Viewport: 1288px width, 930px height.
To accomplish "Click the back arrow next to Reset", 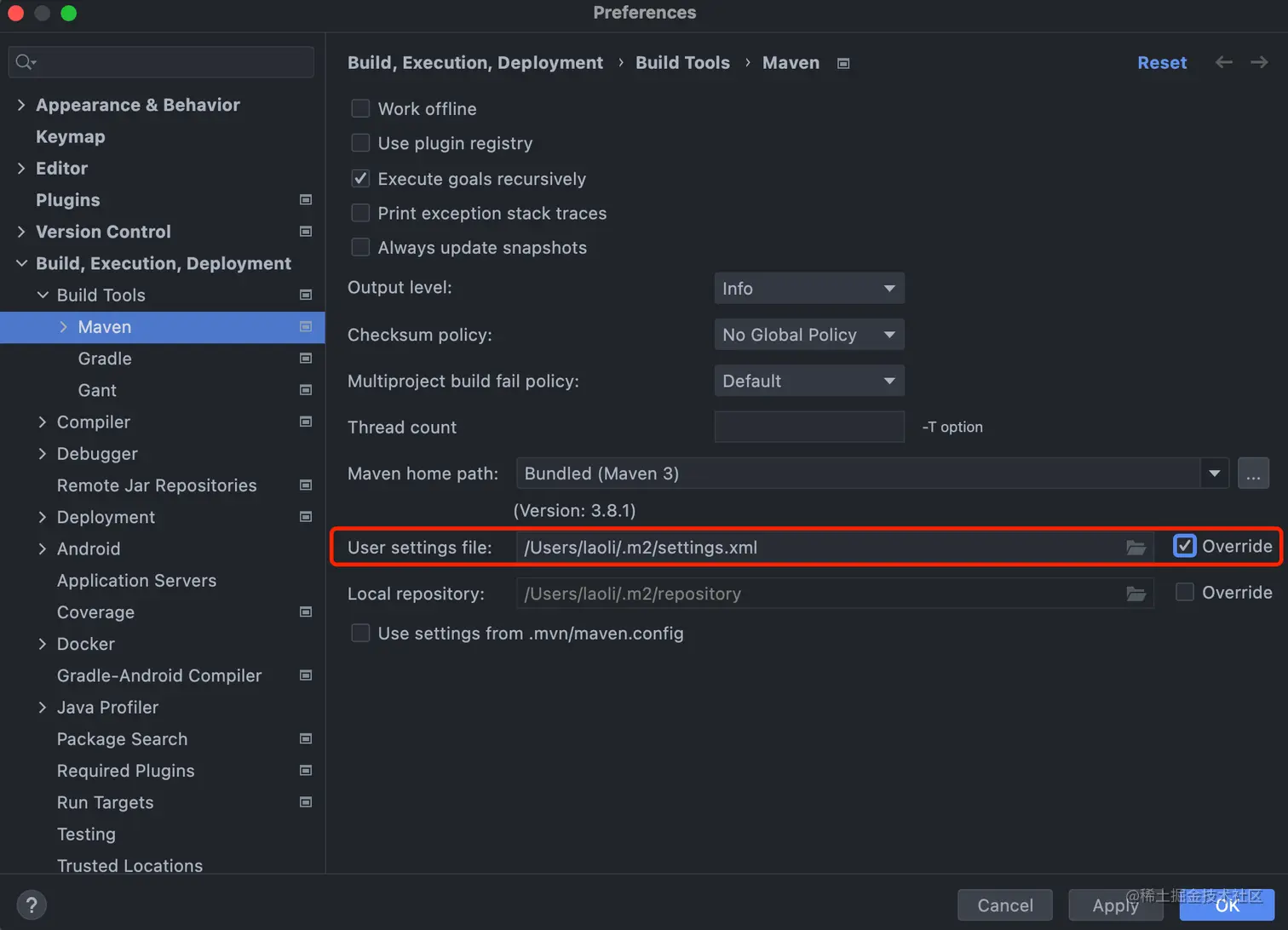I will tap(1223, 62).
